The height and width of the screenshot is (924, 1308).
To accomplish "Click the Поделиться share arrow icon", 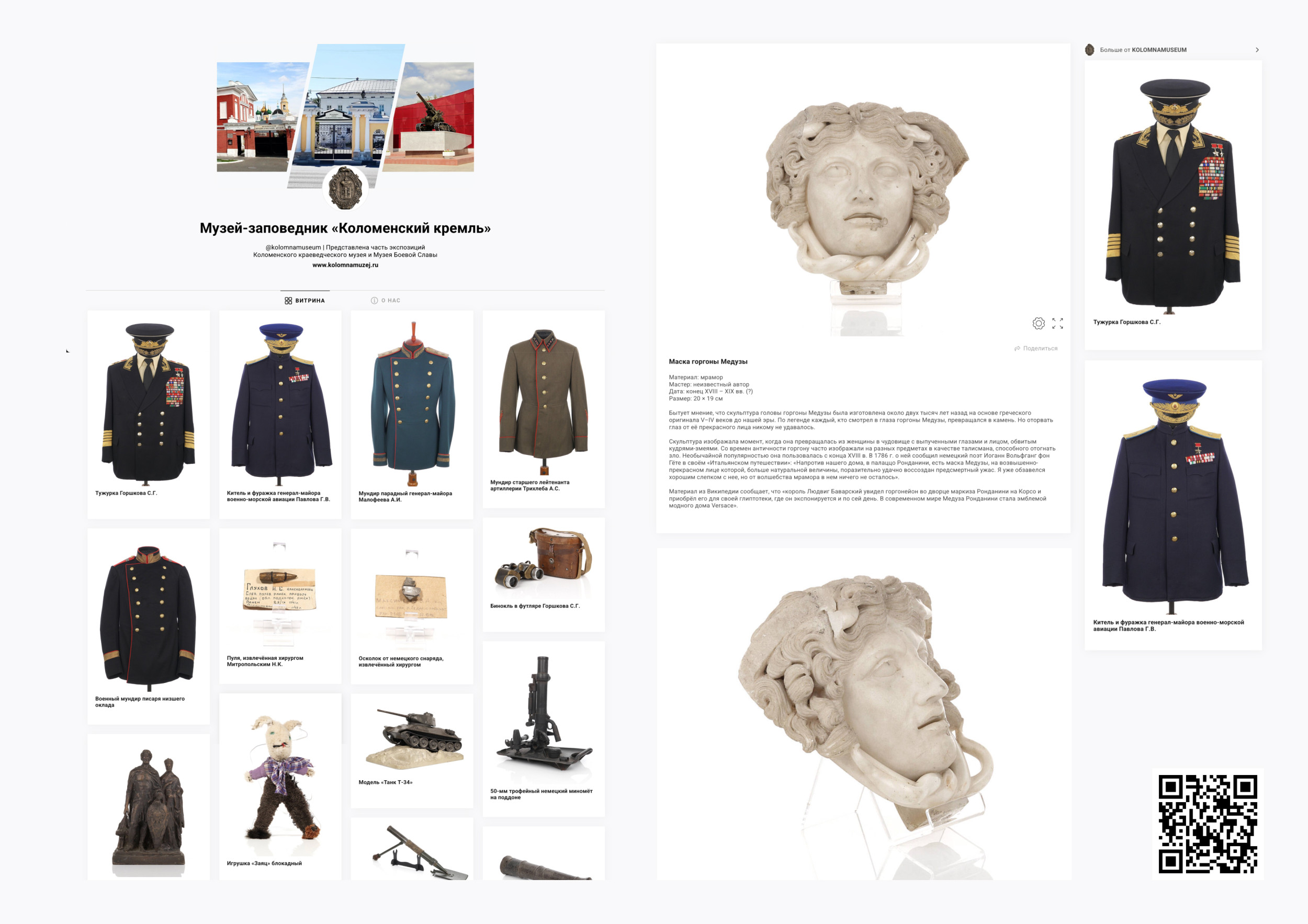I will tap(1017, 348).
